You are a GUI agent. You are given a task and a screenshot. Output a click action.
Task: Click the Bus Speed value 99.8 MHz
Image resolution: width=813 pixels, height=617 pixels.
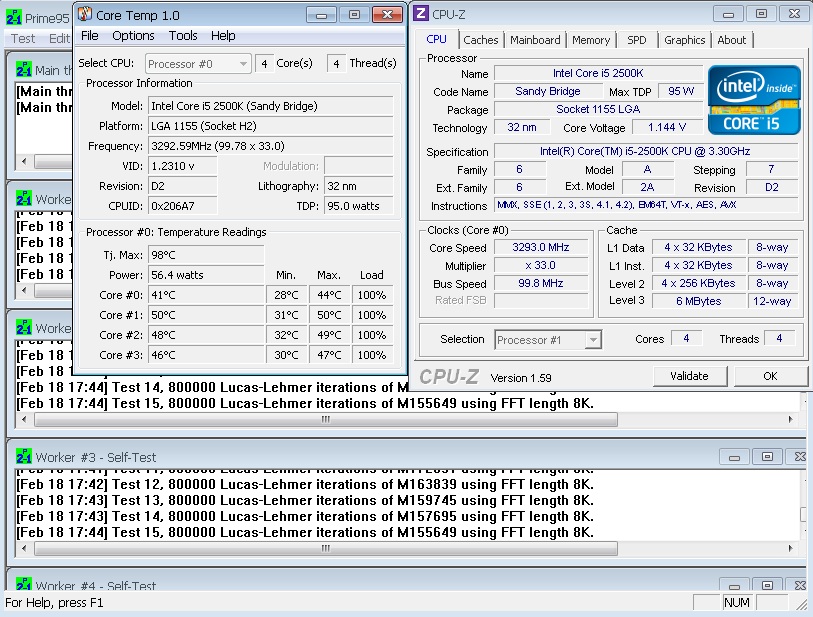(x=541, y=283)
